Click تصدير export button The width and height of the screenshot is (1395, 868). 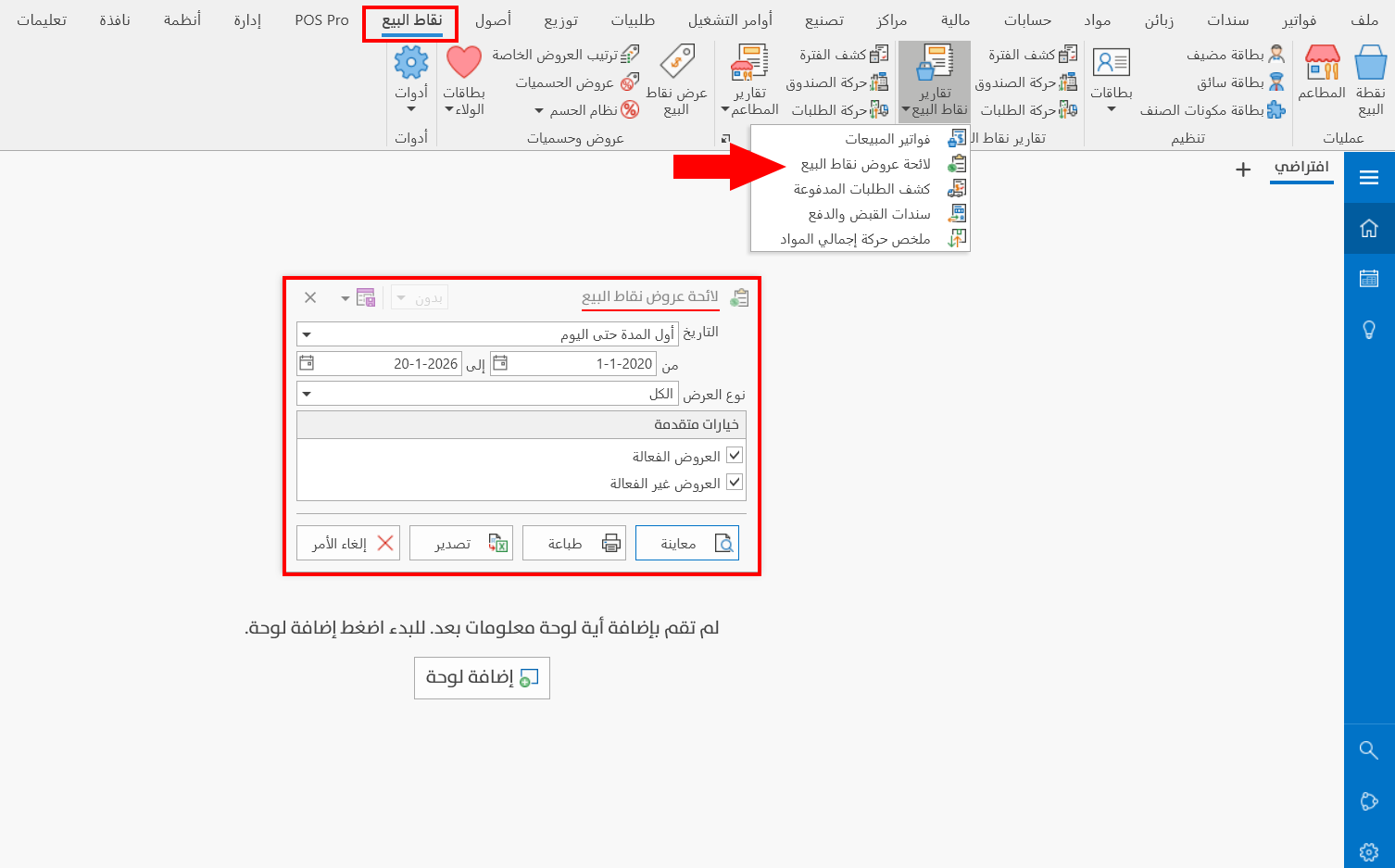(461, 543)
